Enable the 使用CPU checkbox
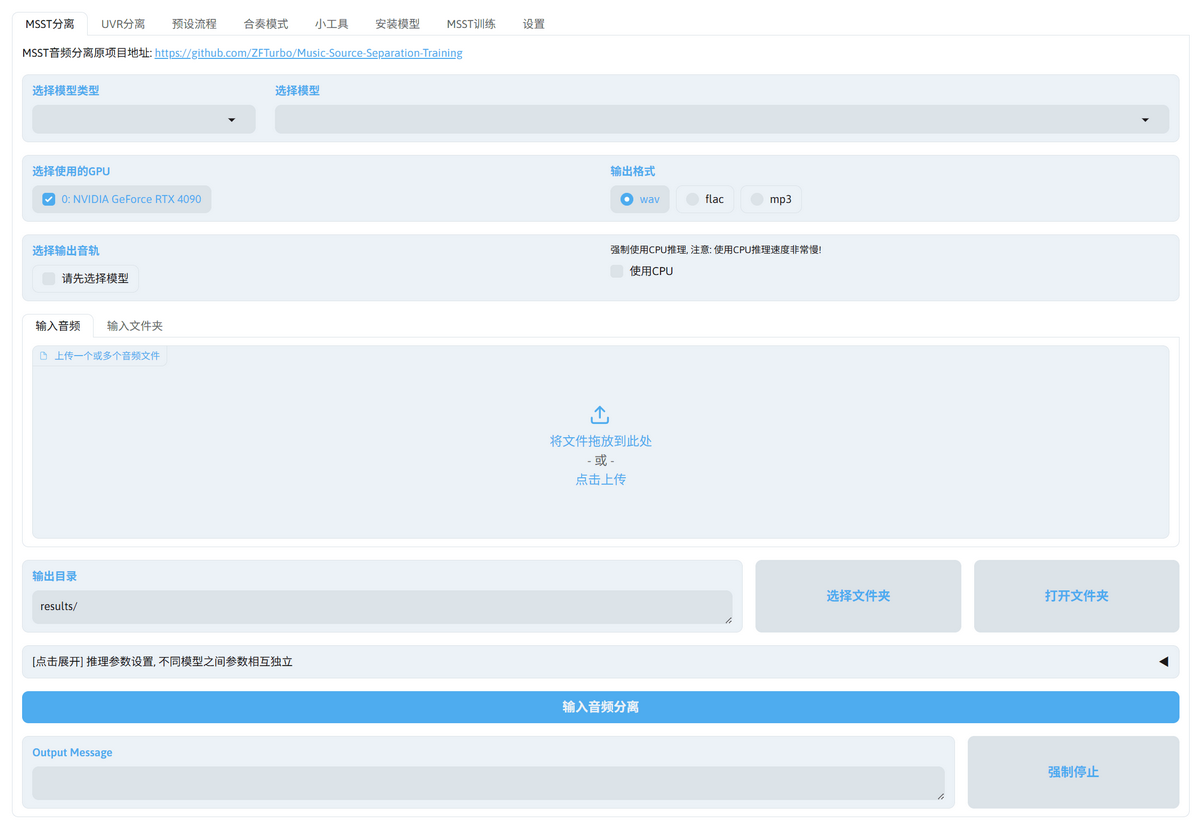This screenshot has height=828, width=1200. 617,271
